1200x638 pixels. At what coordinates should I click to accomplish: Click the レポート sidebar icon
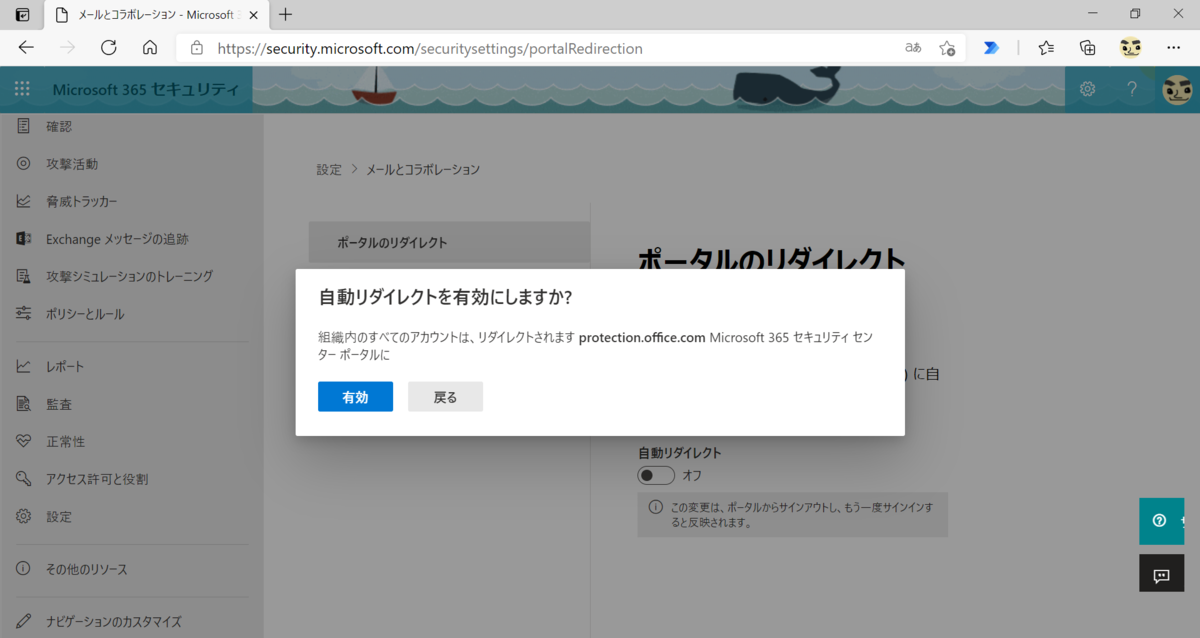click(23, 366)
